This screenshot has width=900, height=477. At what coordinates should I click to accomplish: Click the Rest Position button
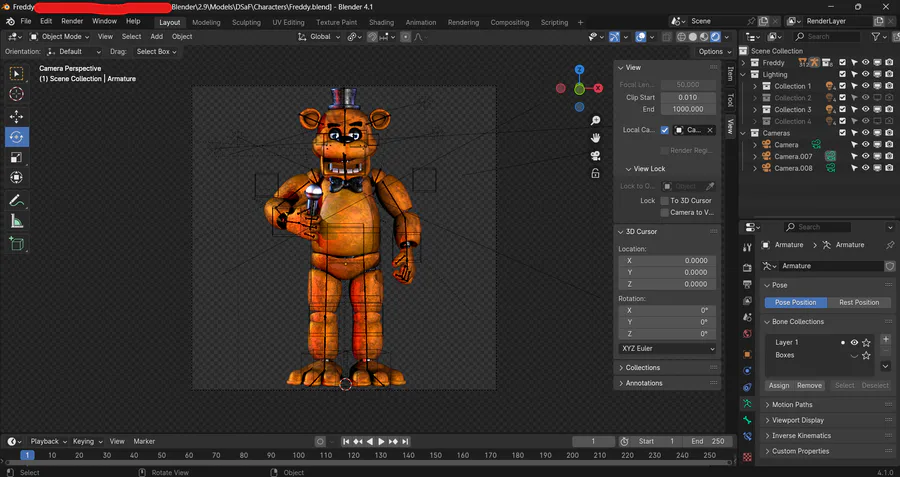(858, 302)
